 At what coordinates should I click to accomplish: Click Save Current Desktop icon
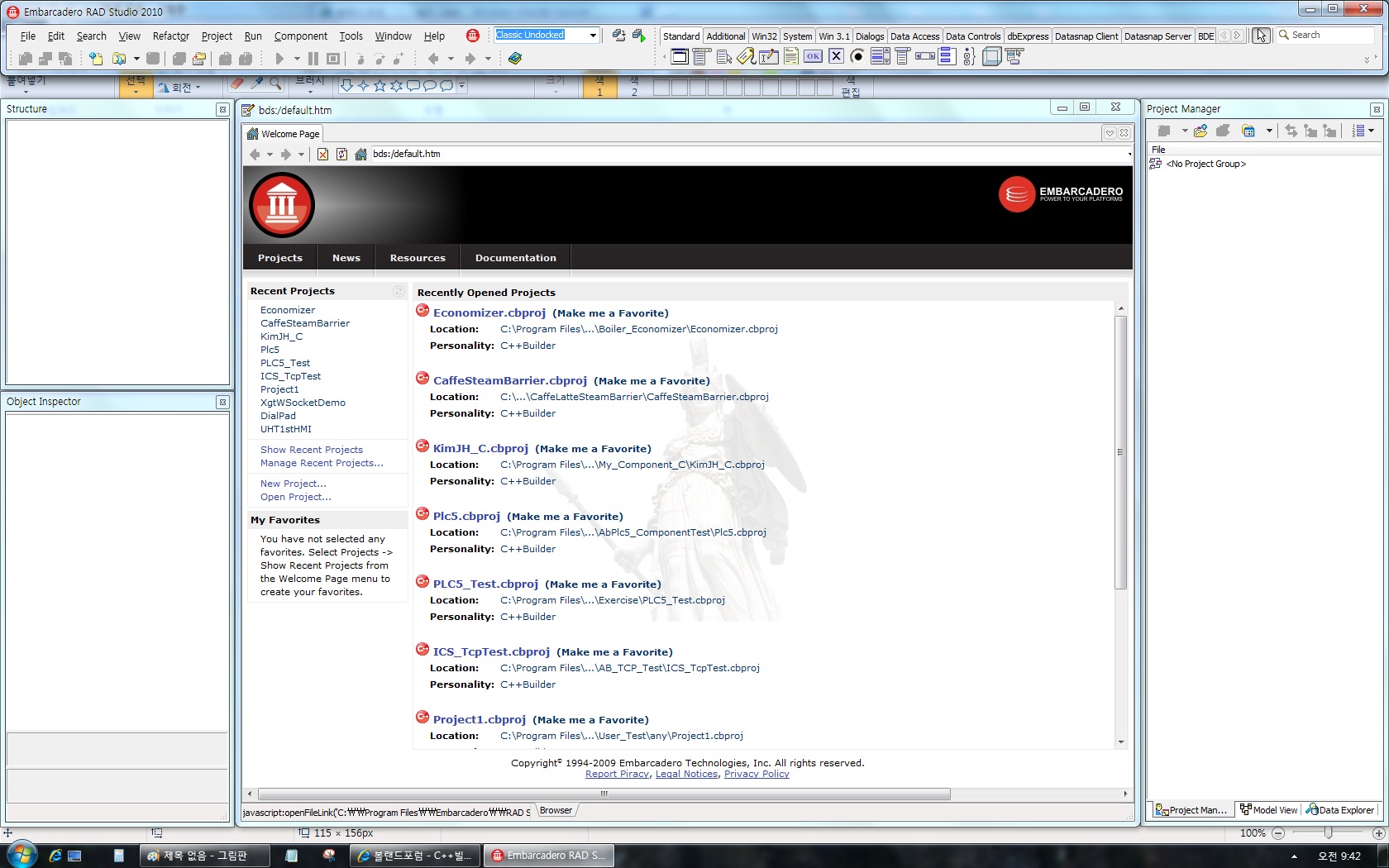tap(618, 36)
